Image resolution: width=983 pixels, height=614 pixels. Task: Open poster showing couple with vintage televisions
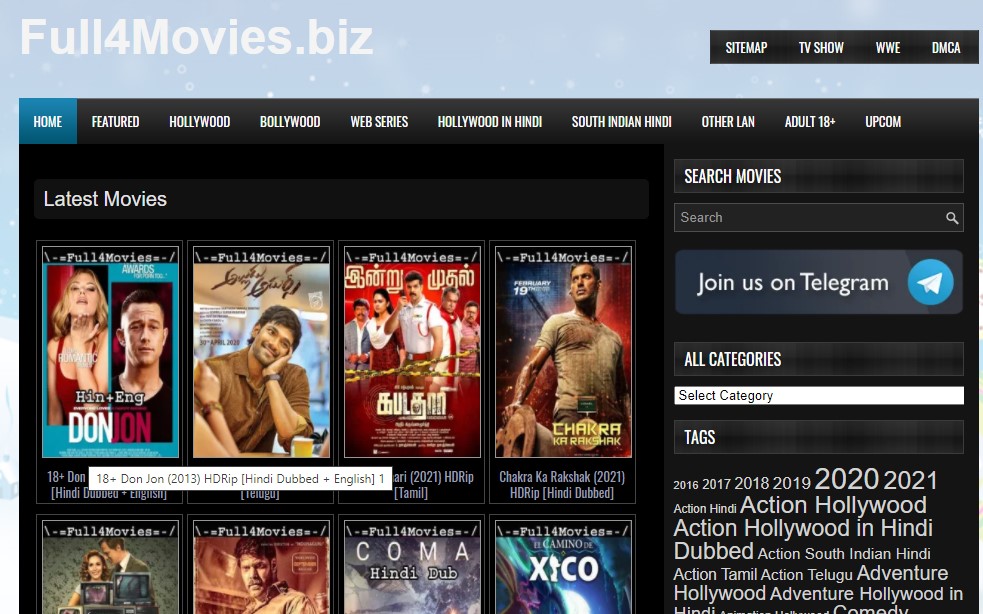(x=110, y=567)
